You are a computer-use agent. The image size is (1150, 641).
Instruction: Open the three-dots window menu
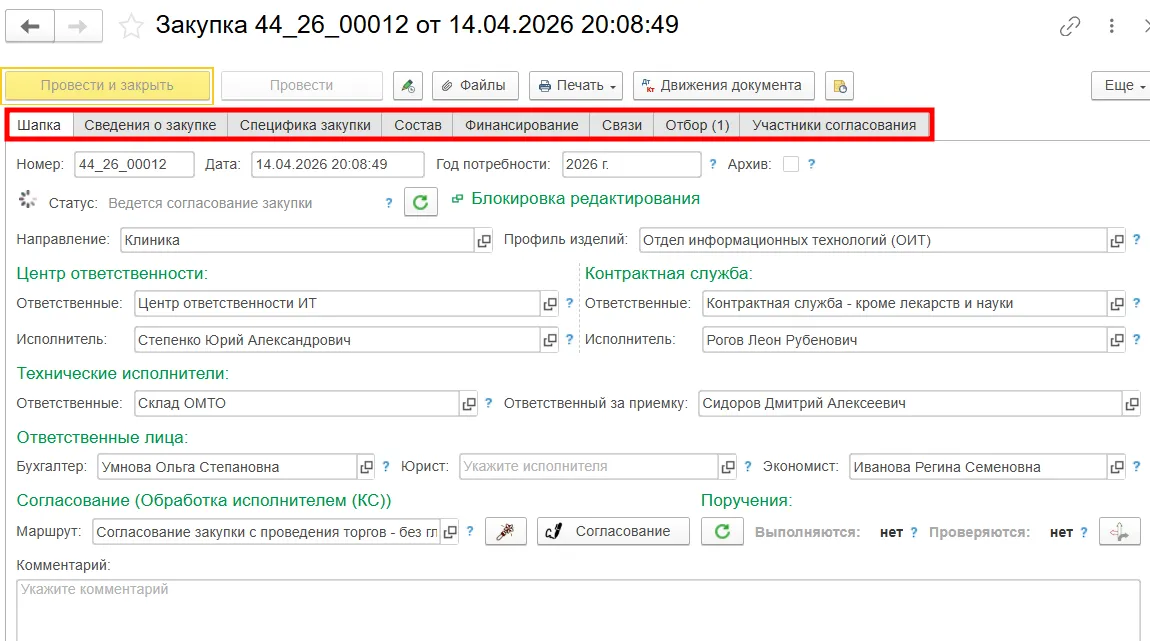point(1112,26)
